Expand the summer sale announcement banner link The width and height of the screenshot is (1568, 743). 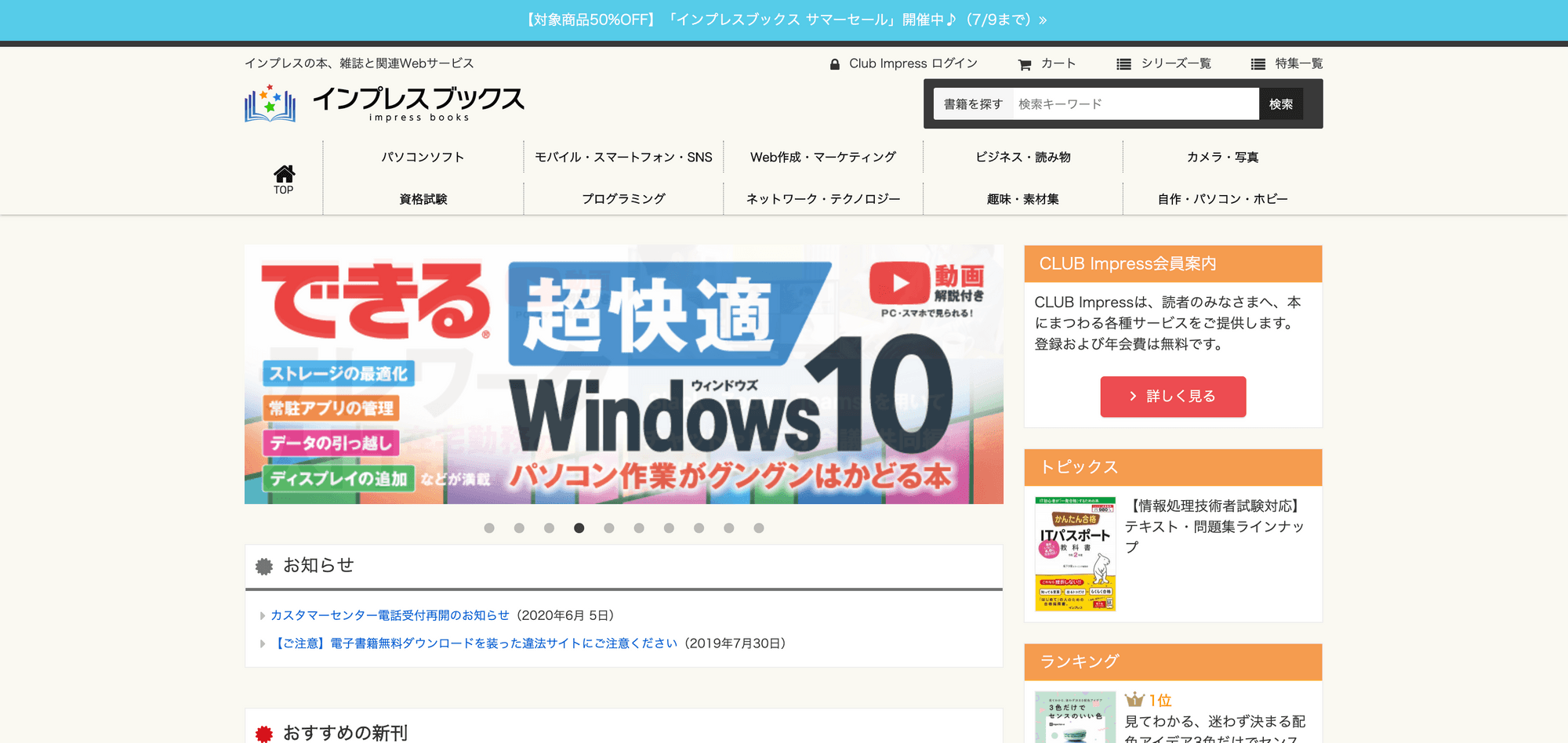click(x=784, y=20)
